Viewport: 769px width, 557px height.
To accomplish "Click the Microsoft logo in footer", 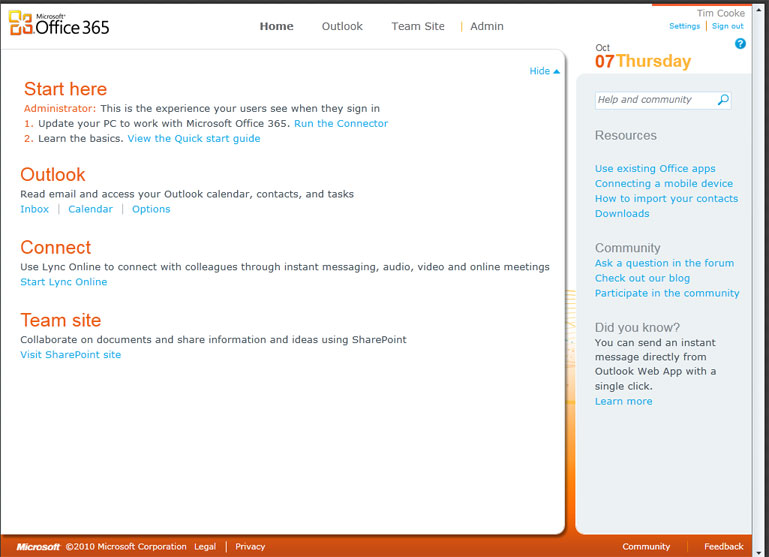I will tap(38, 547).
